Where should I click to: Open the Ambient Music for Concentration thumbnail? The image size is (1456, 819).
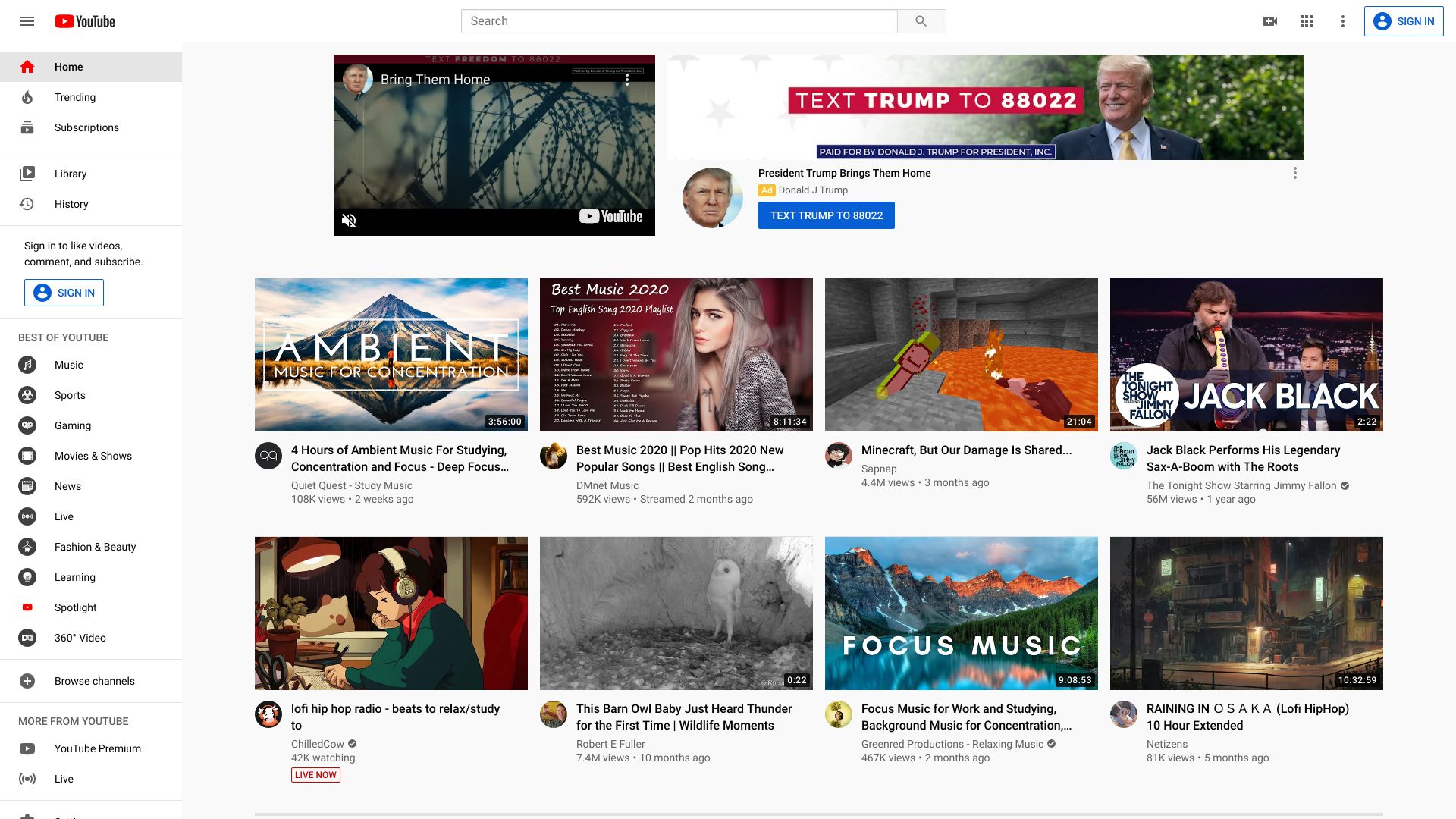click(391, 355)
